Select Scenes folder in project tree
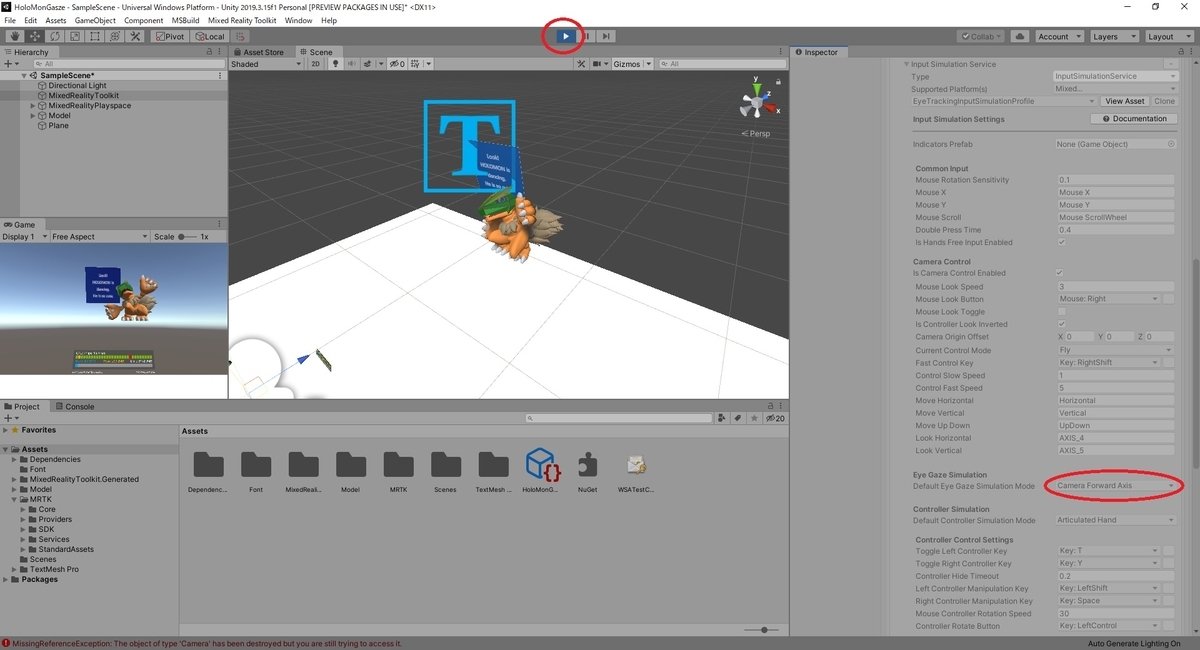Screen dimensions: 1200x650 (43, 559)
